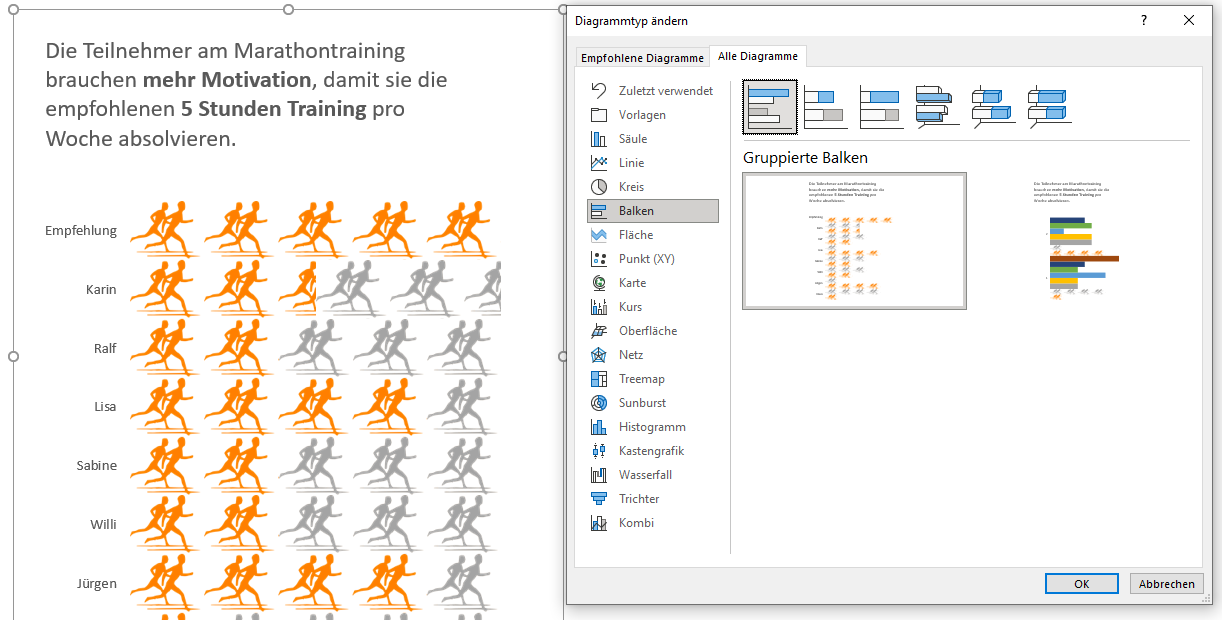
Task: Choose the 3D-Balken subtype variant
Action: (x=935, y=107)
